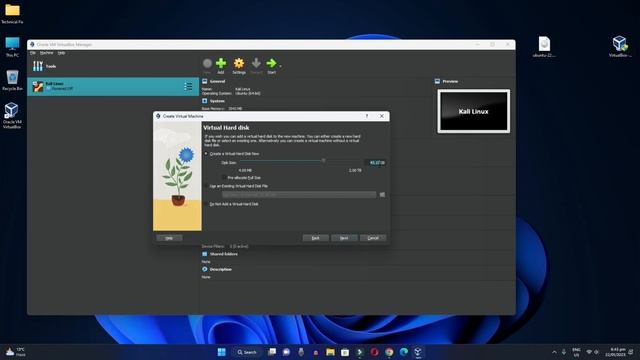640x360 pixels.
Task: Select the ubuntu ISO file on desktop
Action: pyautogui.click(x=544, y=47)
